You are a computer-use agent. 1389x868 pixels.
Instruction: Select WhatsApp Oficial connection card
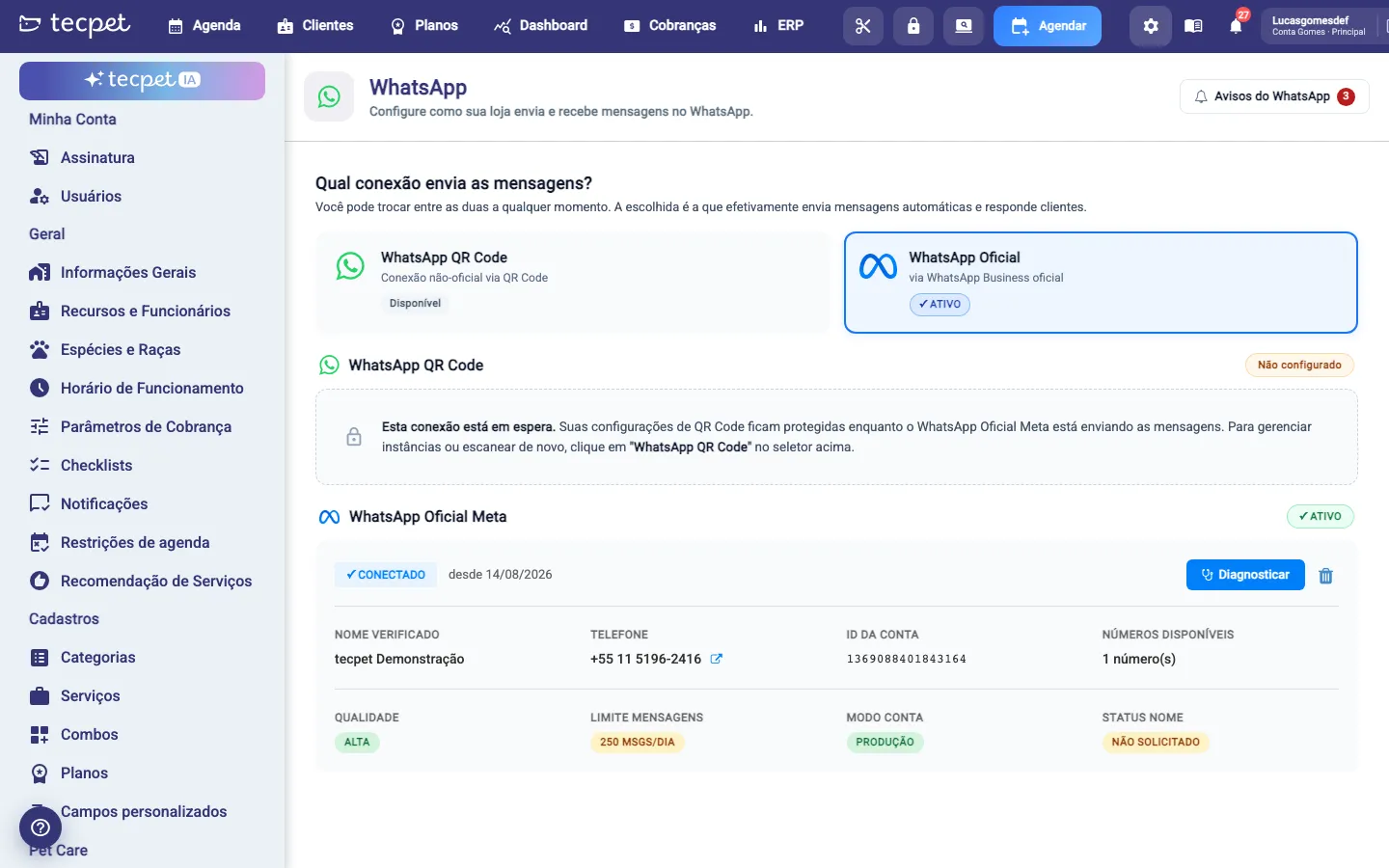(1101, 283)
